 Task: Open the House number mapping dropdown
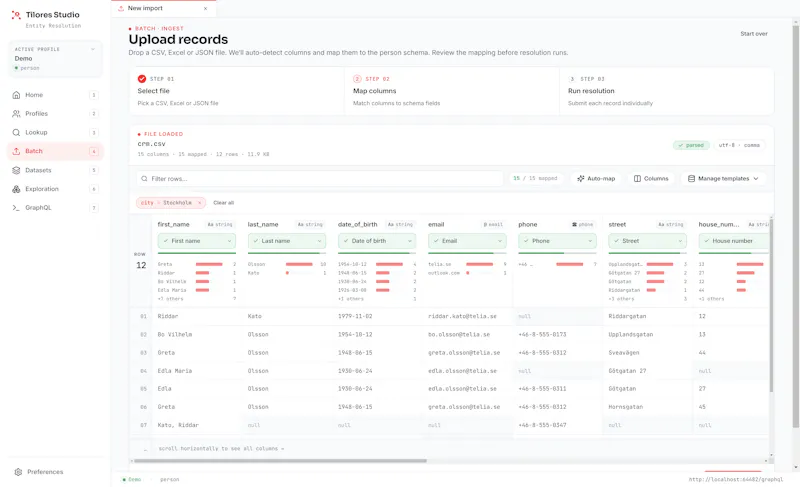(734, 241)
